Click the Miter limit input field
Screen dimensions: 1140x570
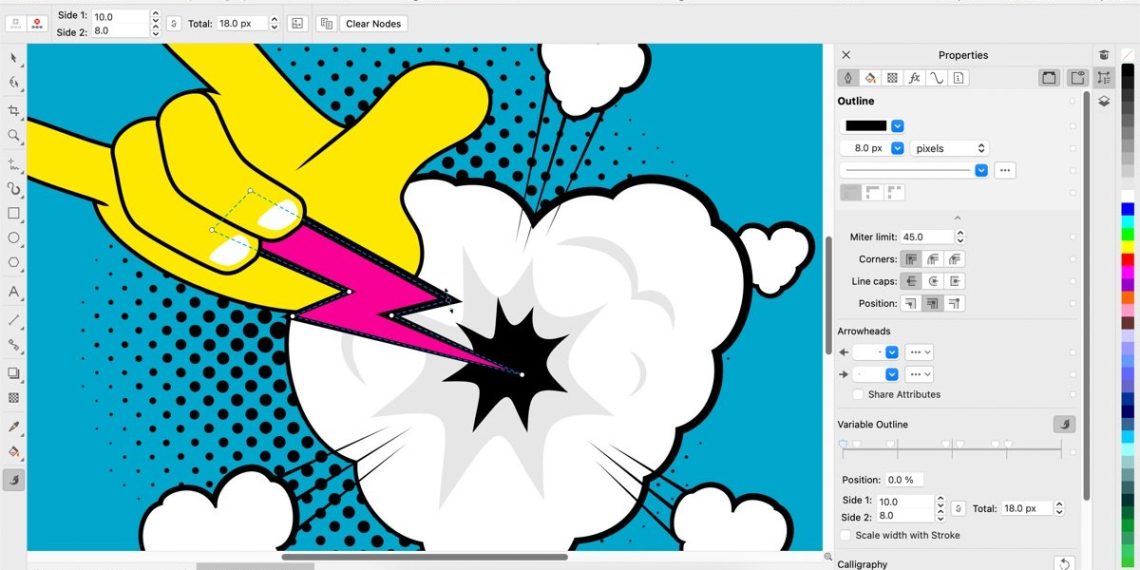click(x=927, y=237)
